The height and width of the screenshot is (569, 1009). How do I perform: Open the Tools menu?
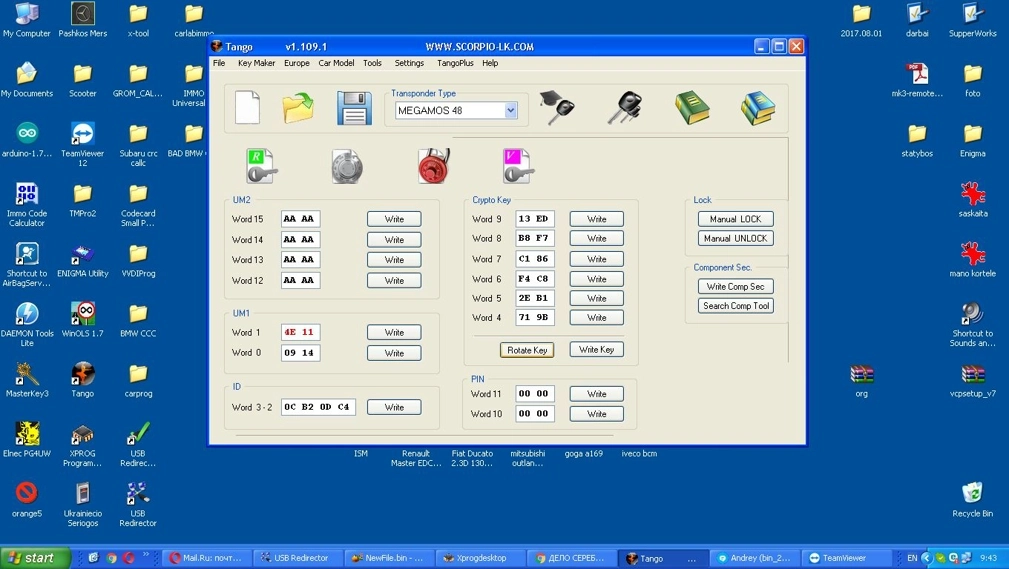point(372,63)
